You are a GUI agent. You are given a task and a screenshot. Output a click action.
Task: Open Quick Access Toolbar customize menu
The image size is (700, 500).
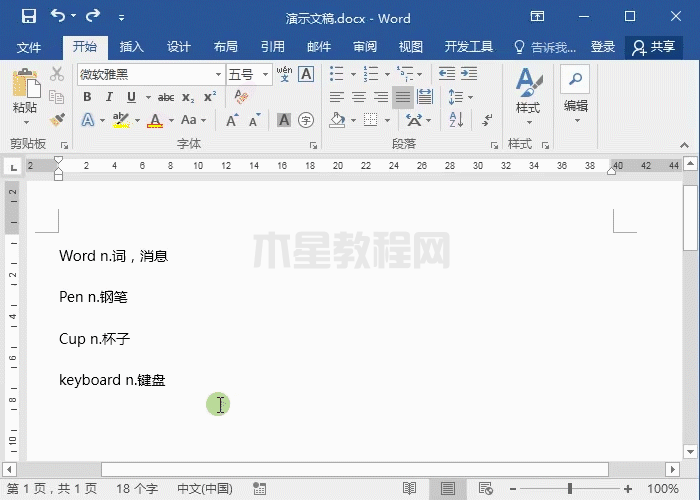tap(121, 18)
